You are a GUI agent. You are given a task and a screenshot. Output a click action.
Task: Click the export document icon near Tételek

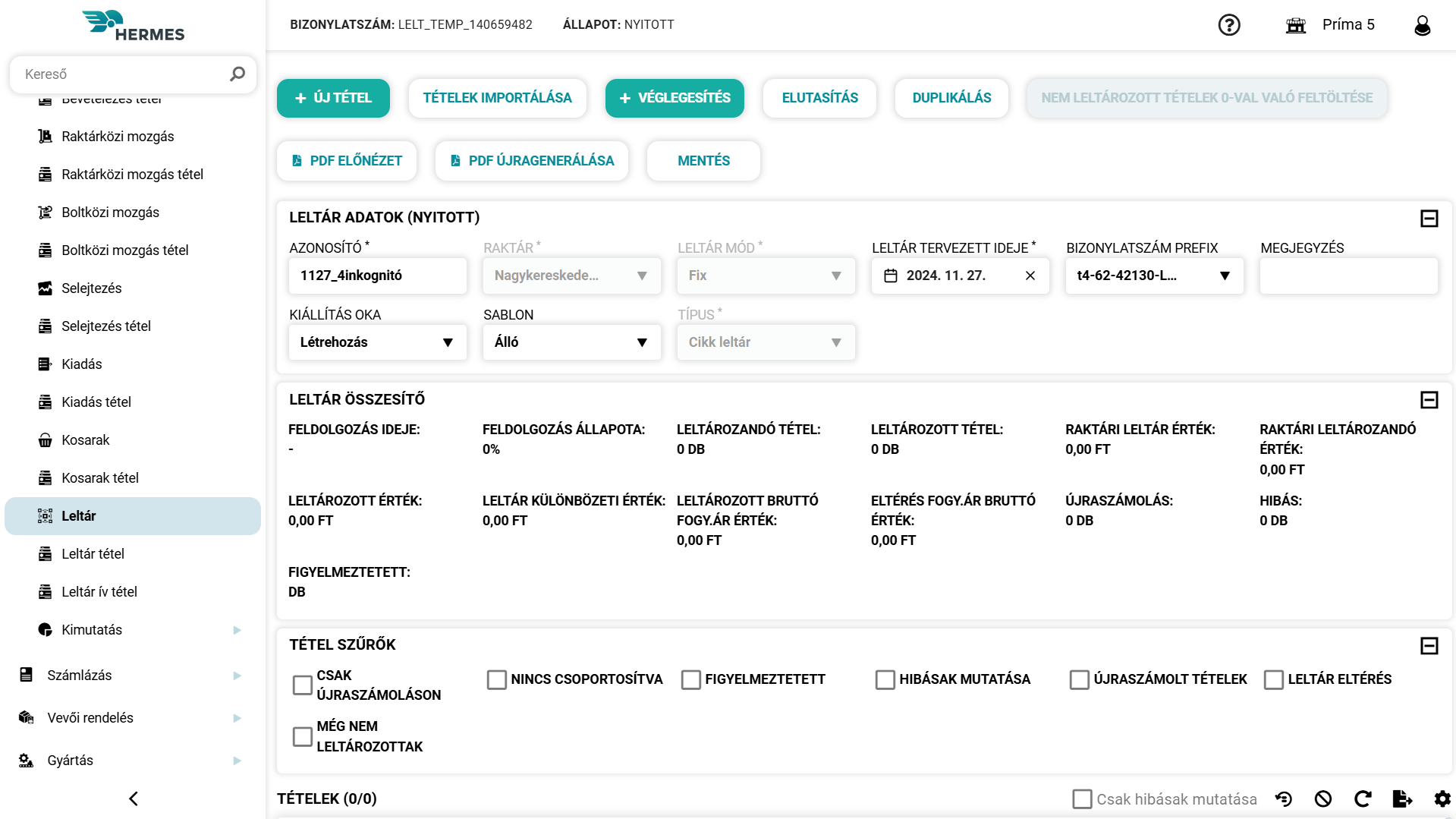1400,799
